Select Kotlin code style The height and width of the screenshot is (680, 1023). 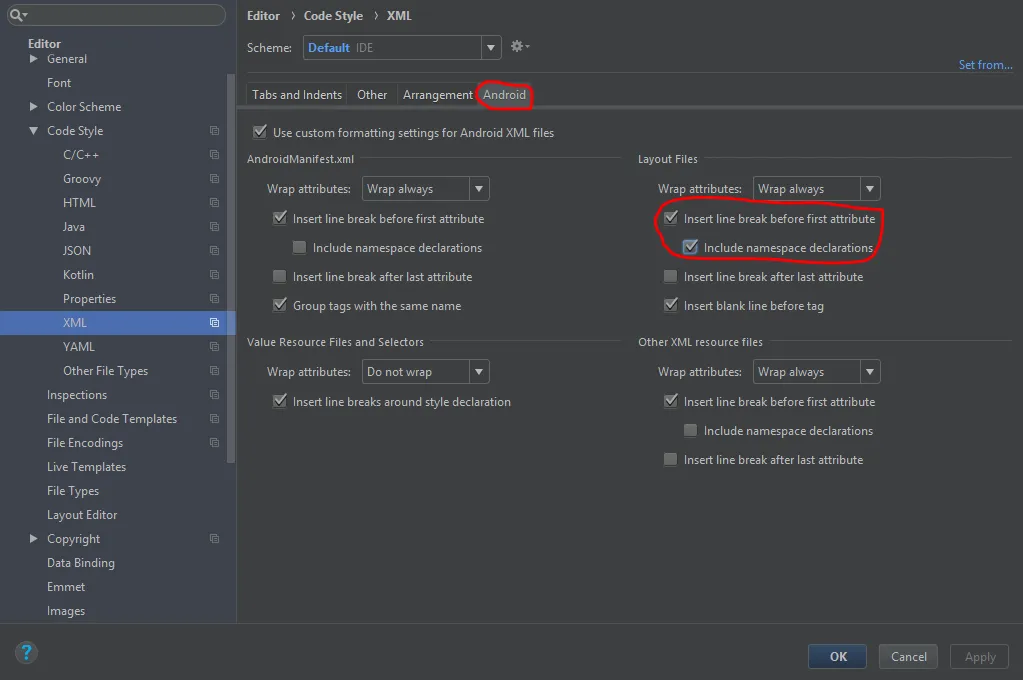pyautogui.click(x=78, y=275)
